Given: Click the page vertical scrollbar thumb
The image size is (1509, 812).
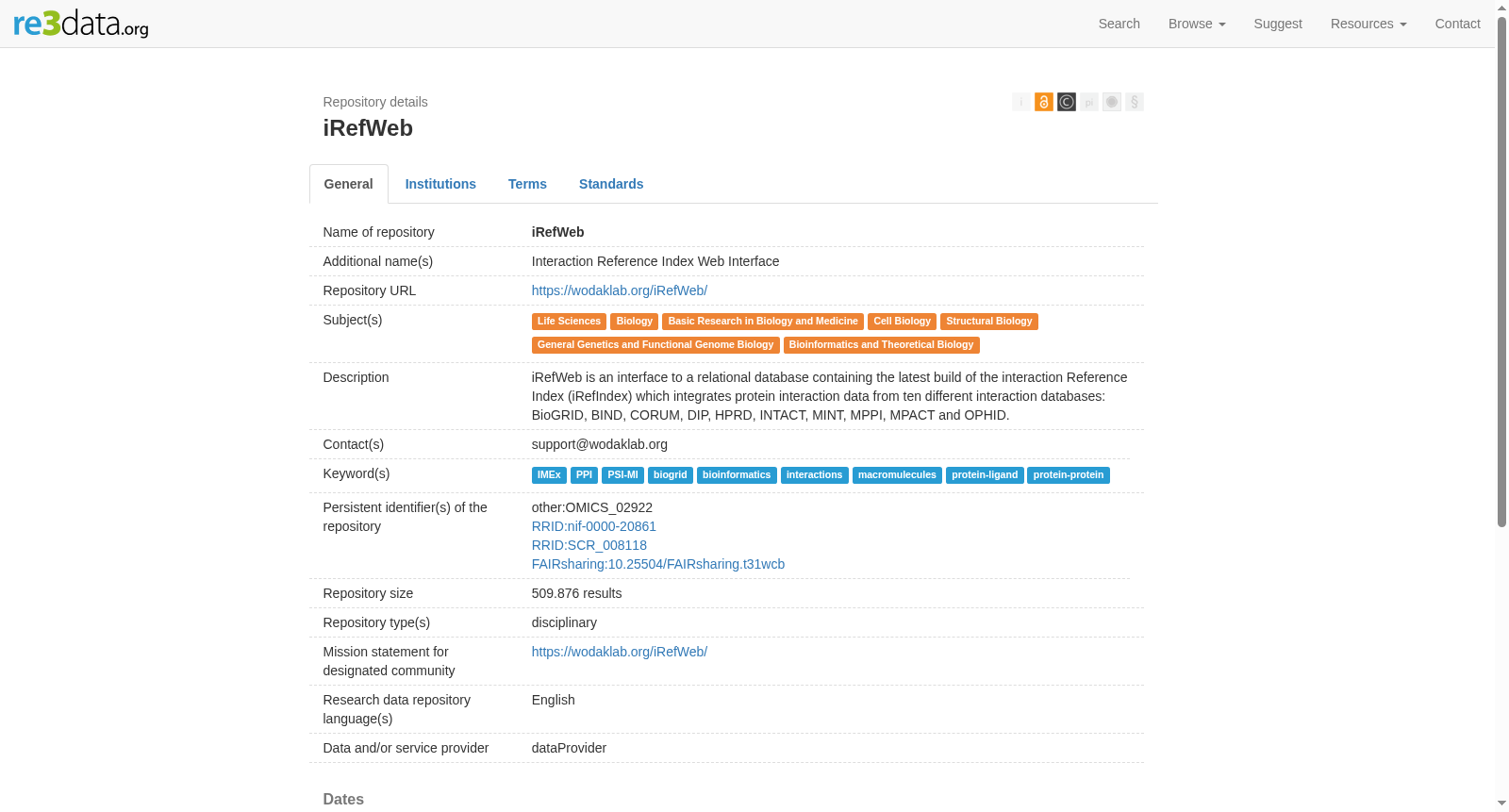Looking at the screenshot, I should click(x=1502, y=272).
